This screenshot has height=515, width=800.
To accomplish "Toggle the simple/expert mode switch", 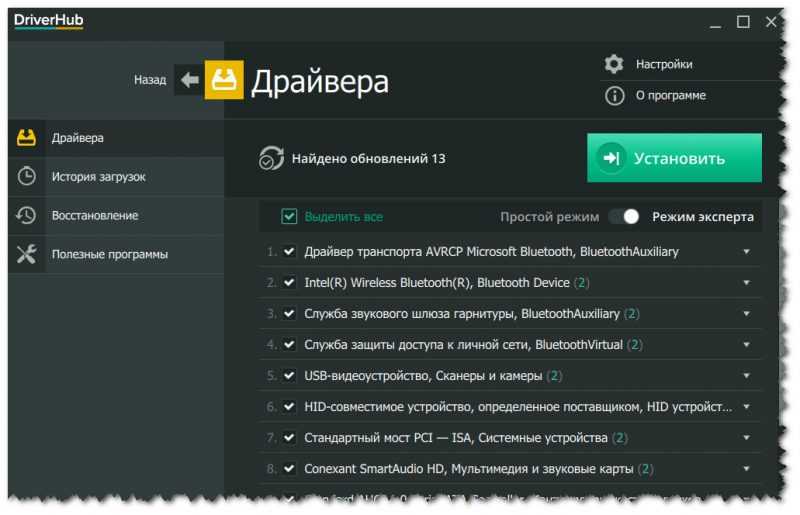I will pos(624,216).
